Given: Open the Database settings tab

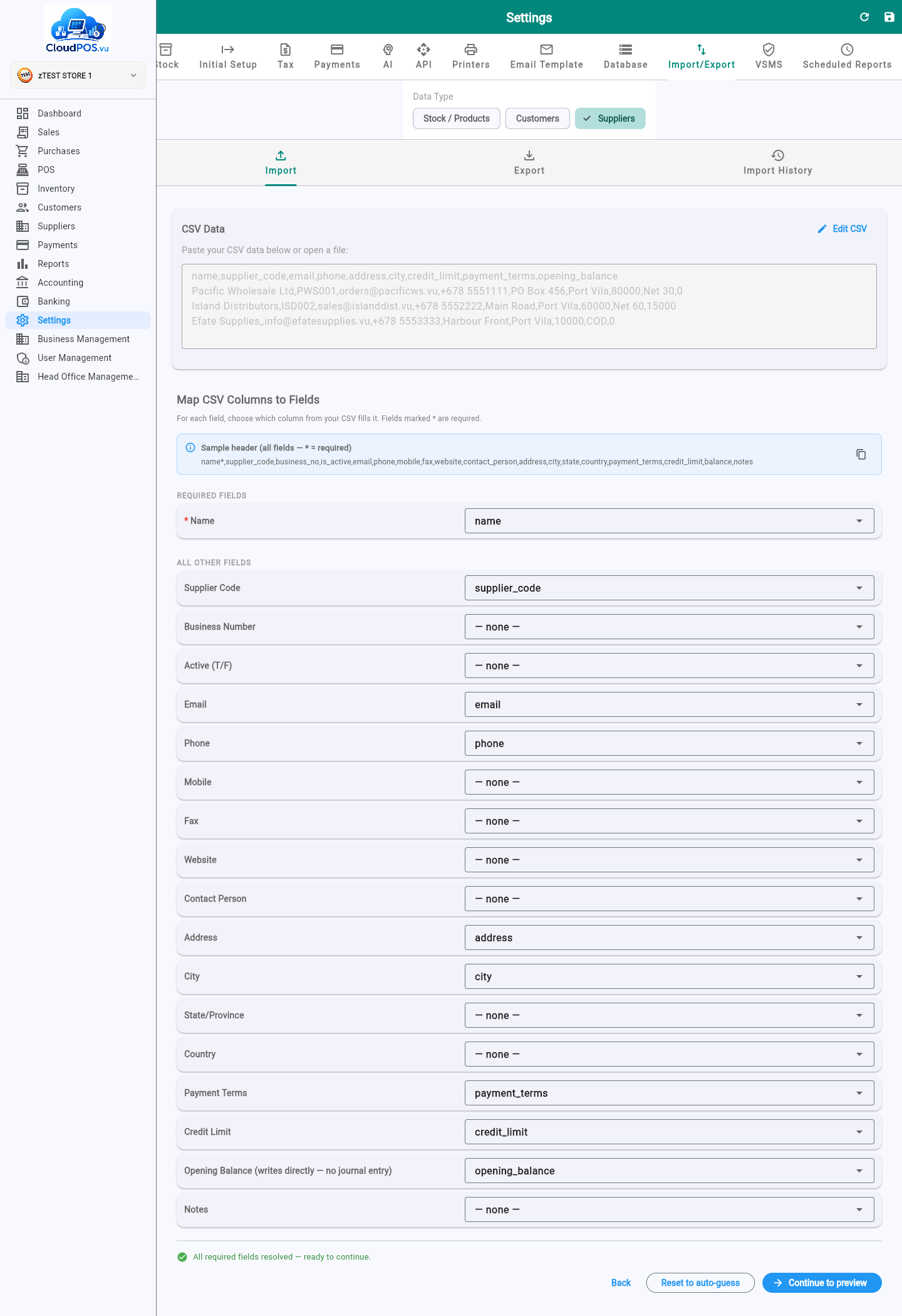Looking at the screenshot, I should 625,56.
